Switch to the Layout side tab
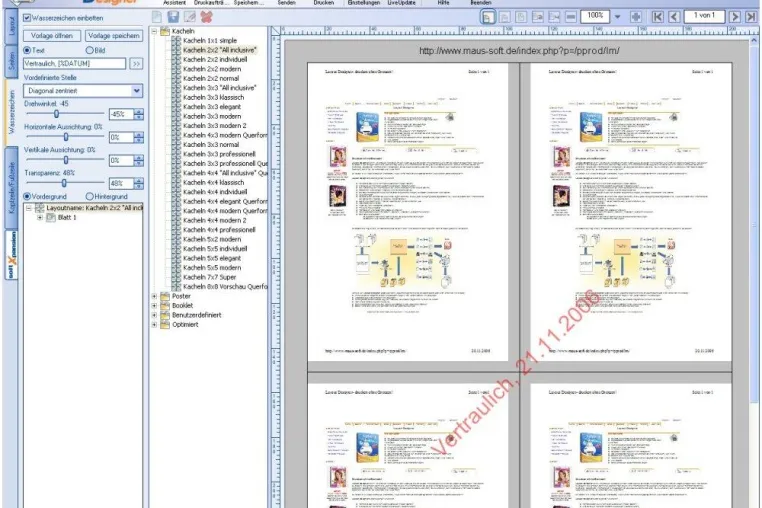Screen dimensions: 762x508 12,26
